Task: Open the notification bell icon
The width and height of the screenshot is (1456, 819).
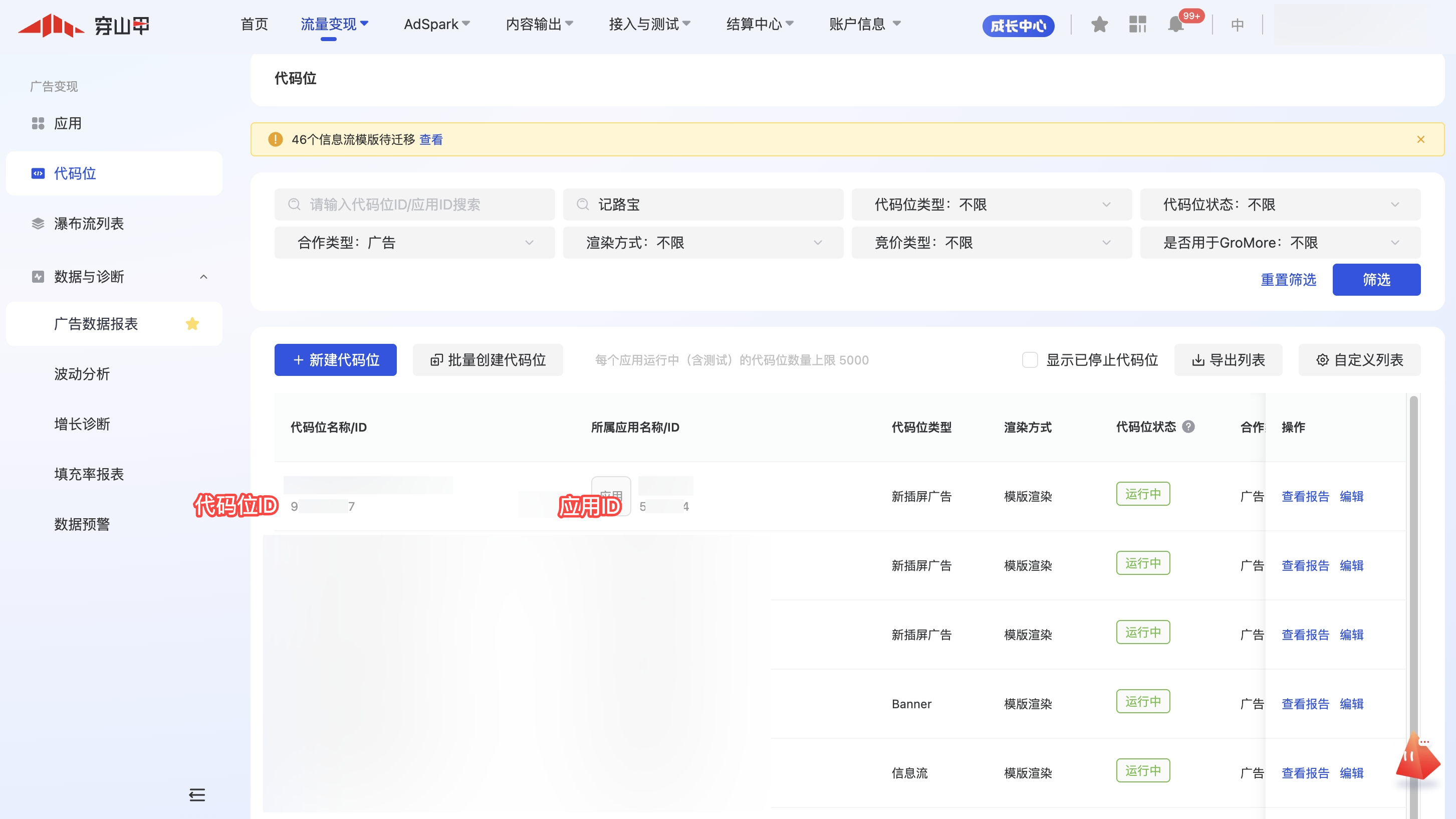Action: [1175, 25]
